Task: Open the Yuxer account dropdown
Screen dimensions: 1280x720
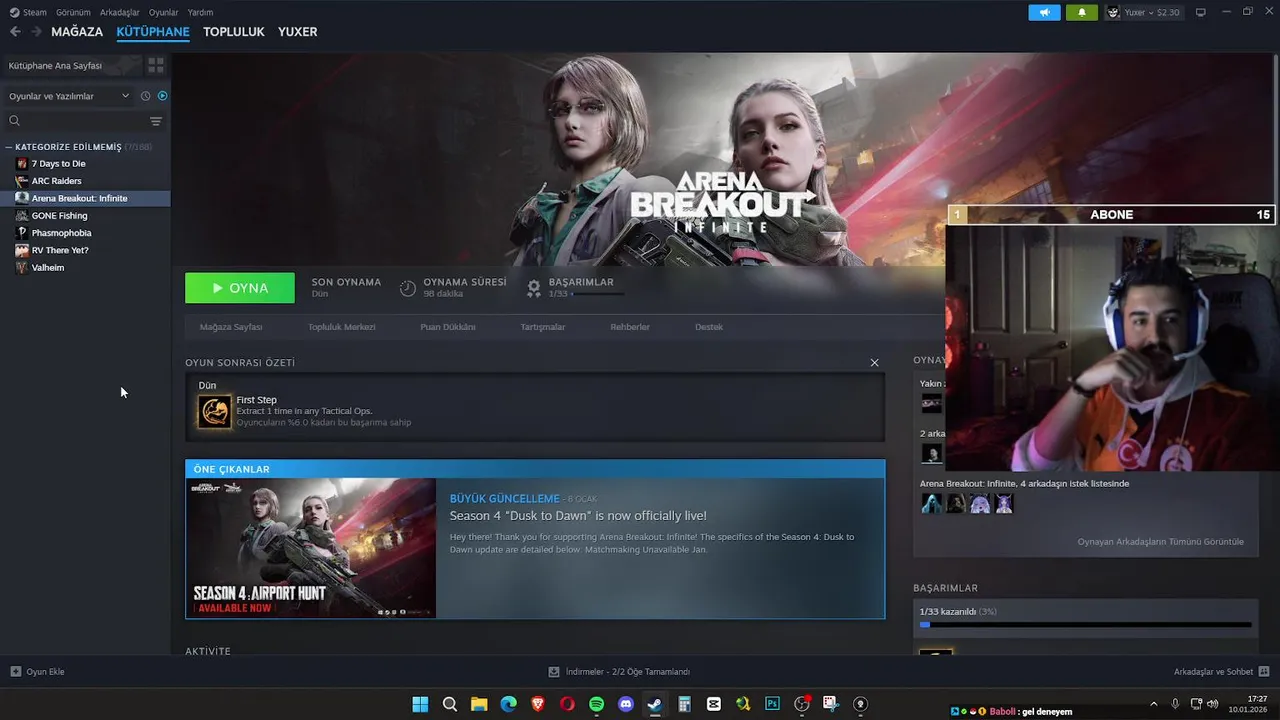Action: pos(1144,13)
